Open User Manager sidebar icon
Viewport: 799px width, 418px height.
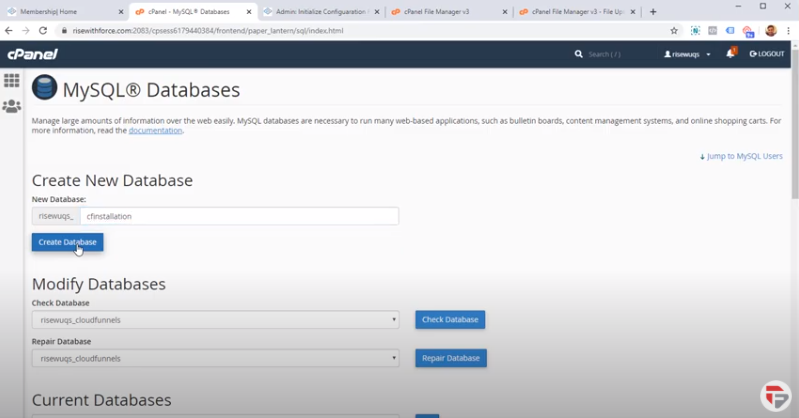[11, 105]
